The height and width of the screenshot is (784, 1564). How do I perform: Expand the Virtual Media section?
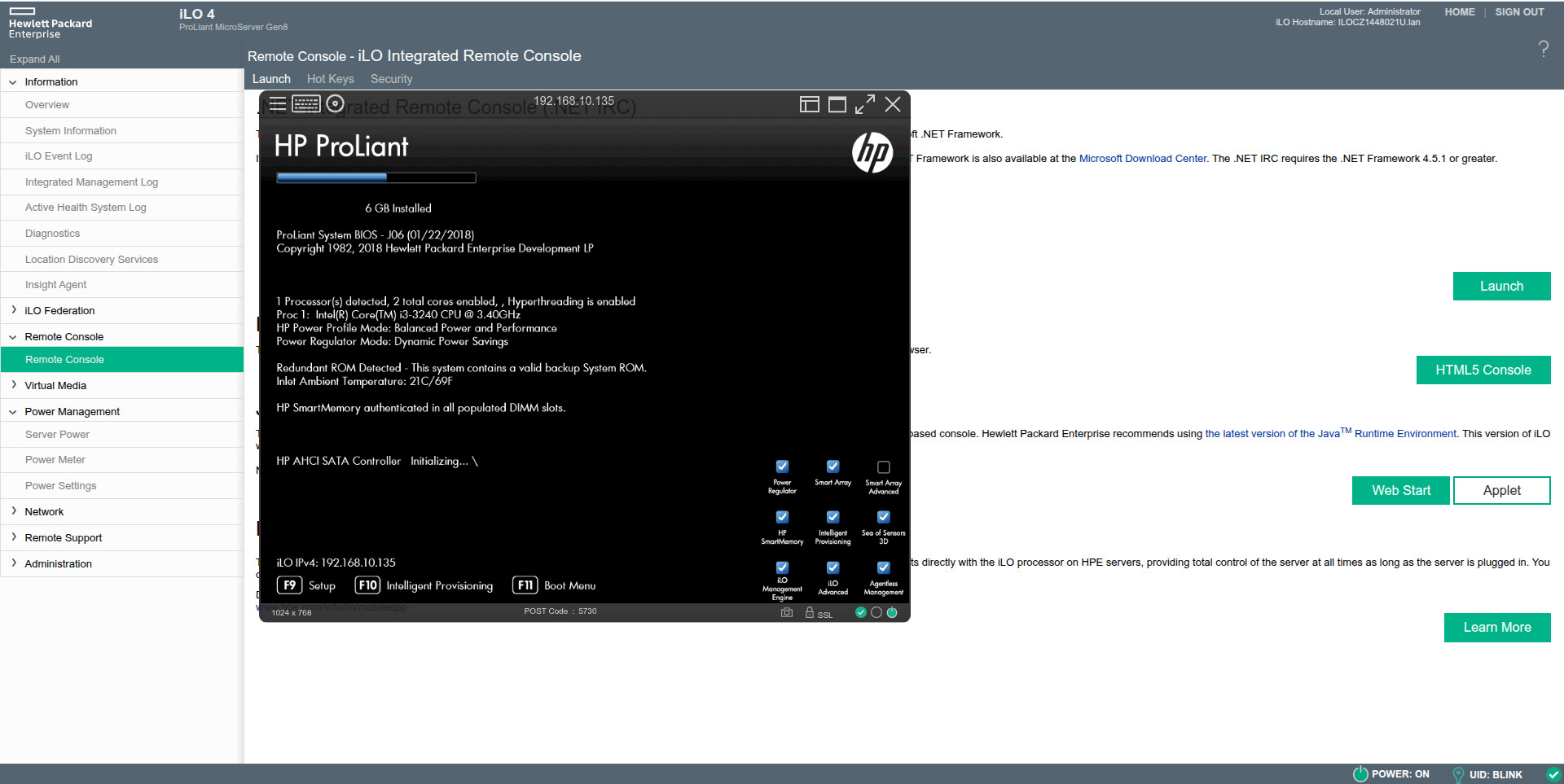pos(13,385)
